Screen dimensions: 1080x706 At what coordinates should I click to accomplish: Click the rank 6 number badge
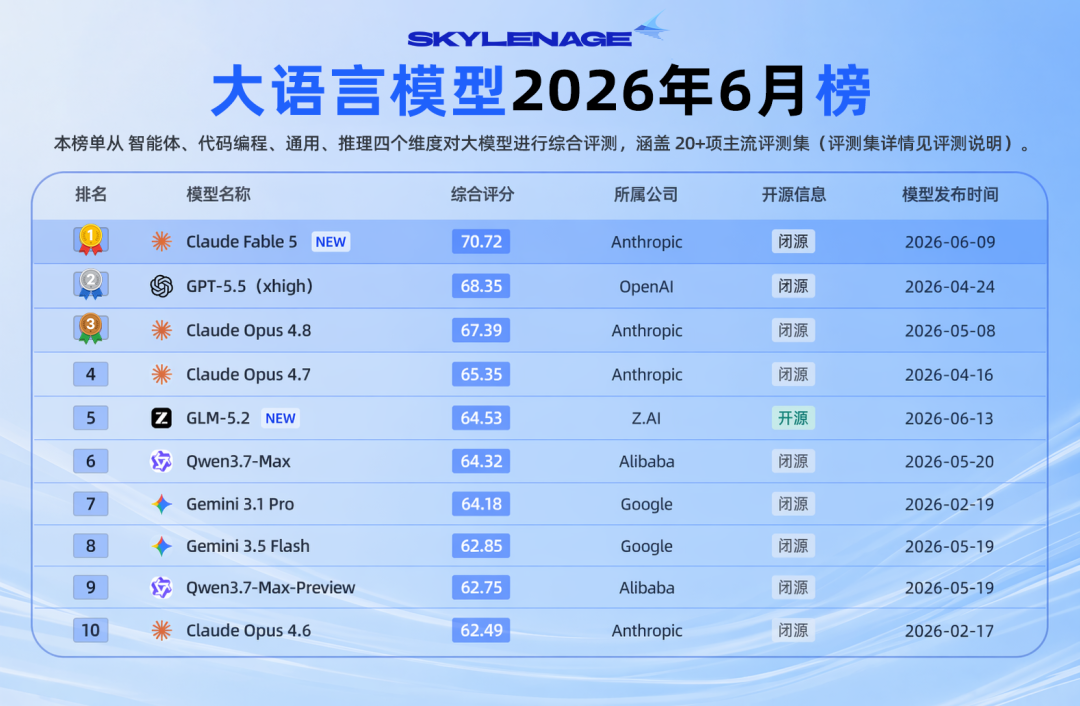tap(91, 461)
